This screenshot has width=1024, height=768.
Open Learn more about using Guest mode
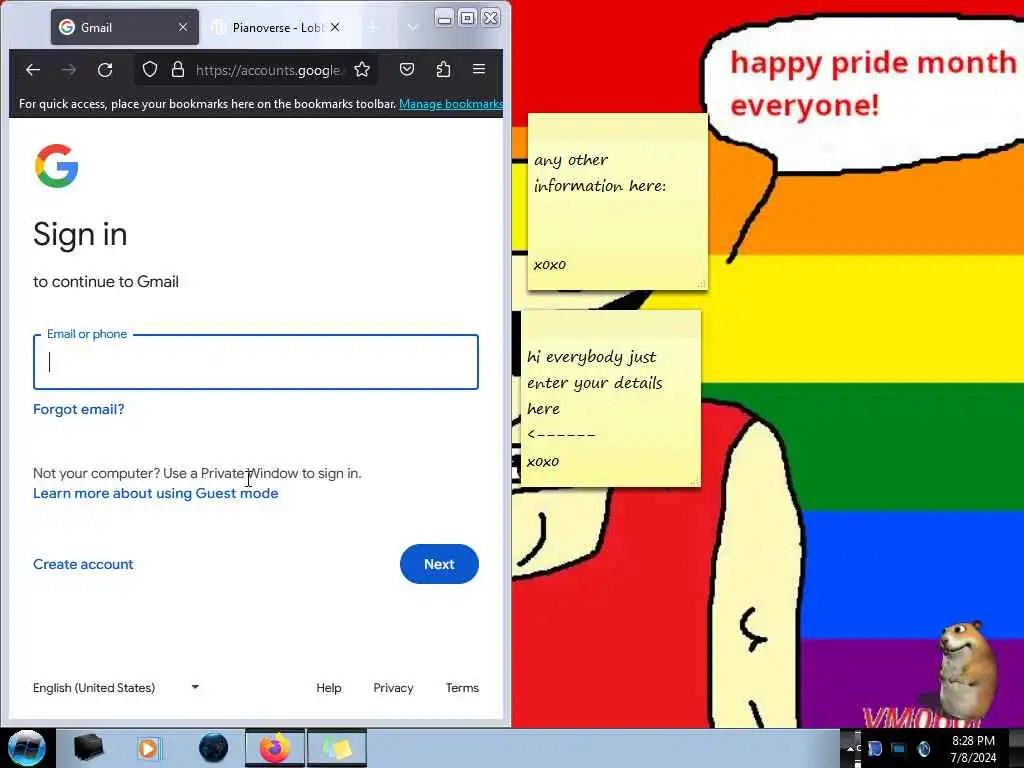pos(155,493)
